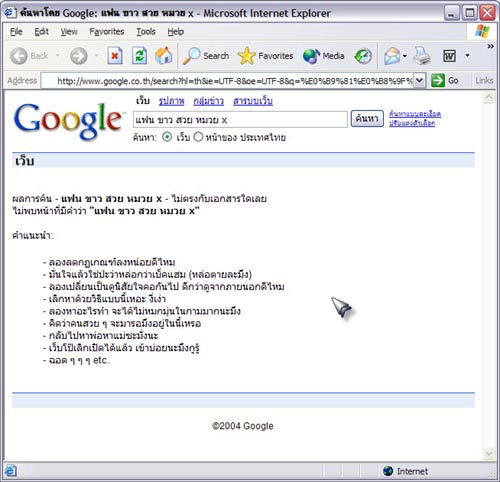Expand the address bar dropdown
The image size is (500, 482).
[x=420, y=80]
